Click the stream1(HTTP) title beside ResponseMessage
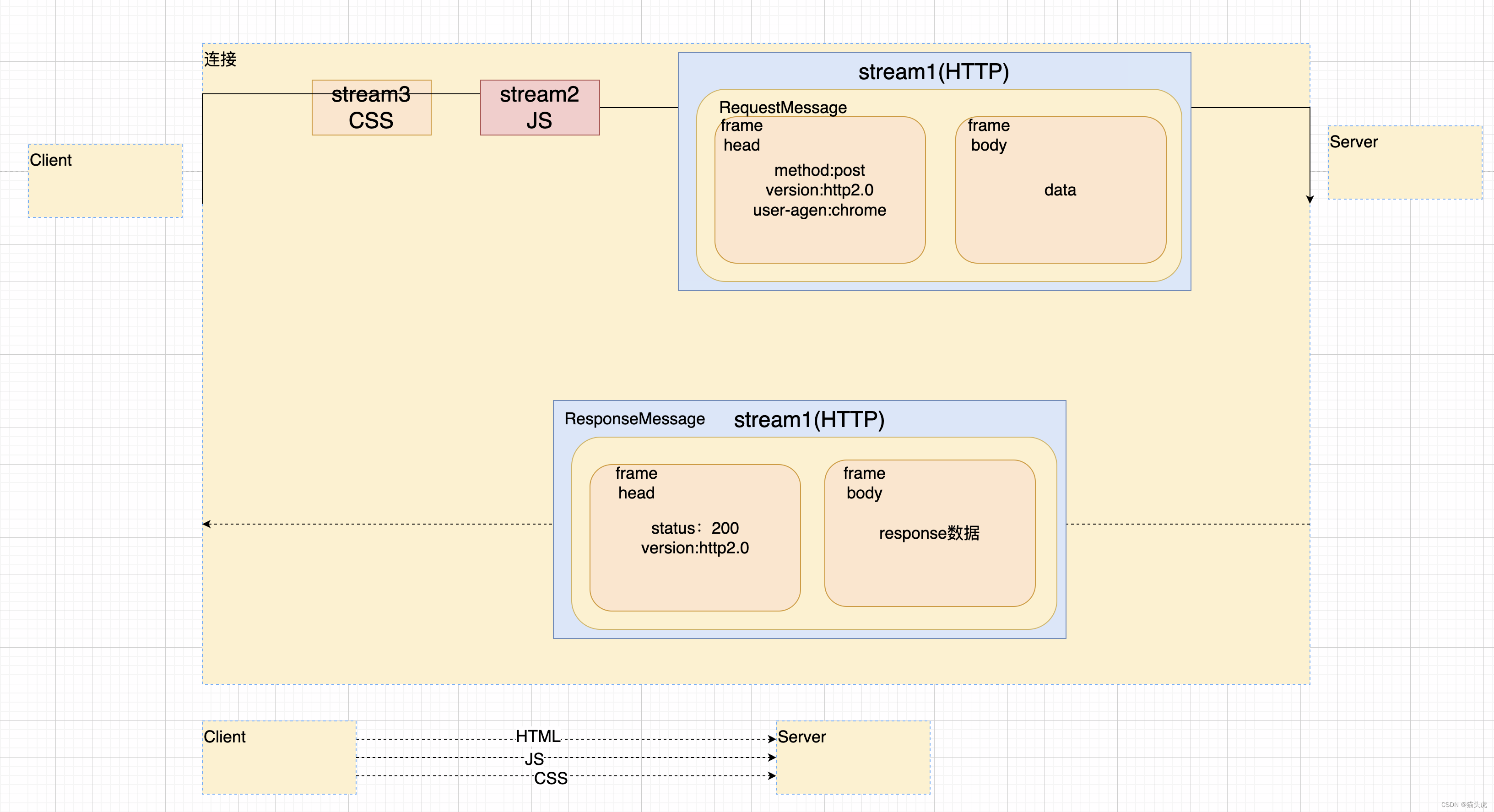 click(x=809, y=419)
